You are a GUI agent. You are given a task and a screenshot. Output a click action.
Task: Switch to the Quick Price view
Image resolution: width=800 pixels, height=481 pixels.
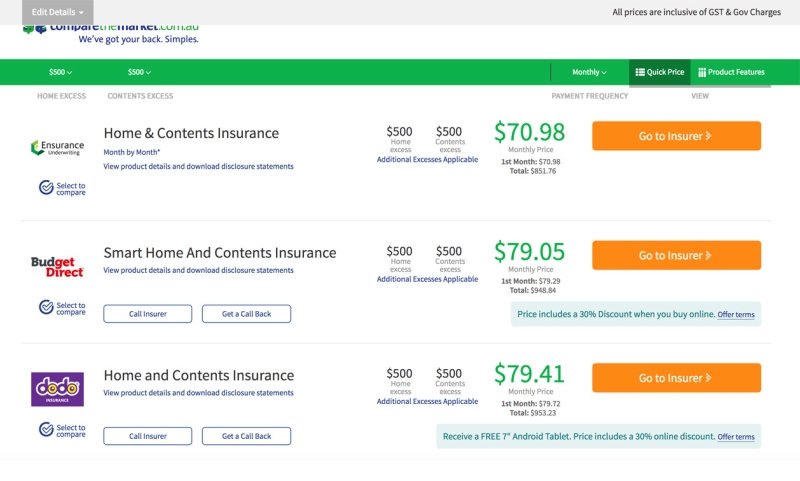pos(660,72)
